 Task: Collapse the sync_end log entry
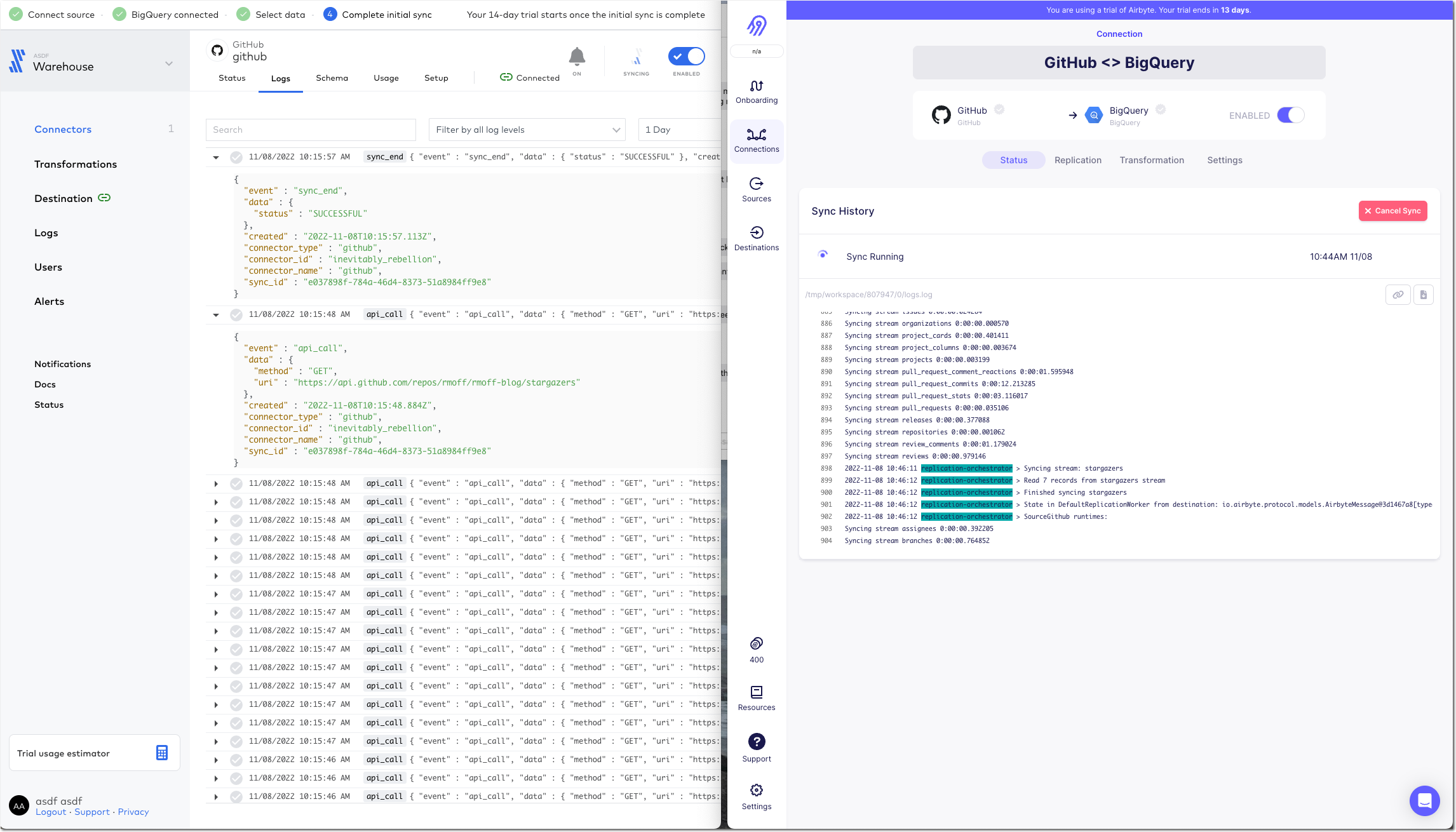click(x=216, y=157)
